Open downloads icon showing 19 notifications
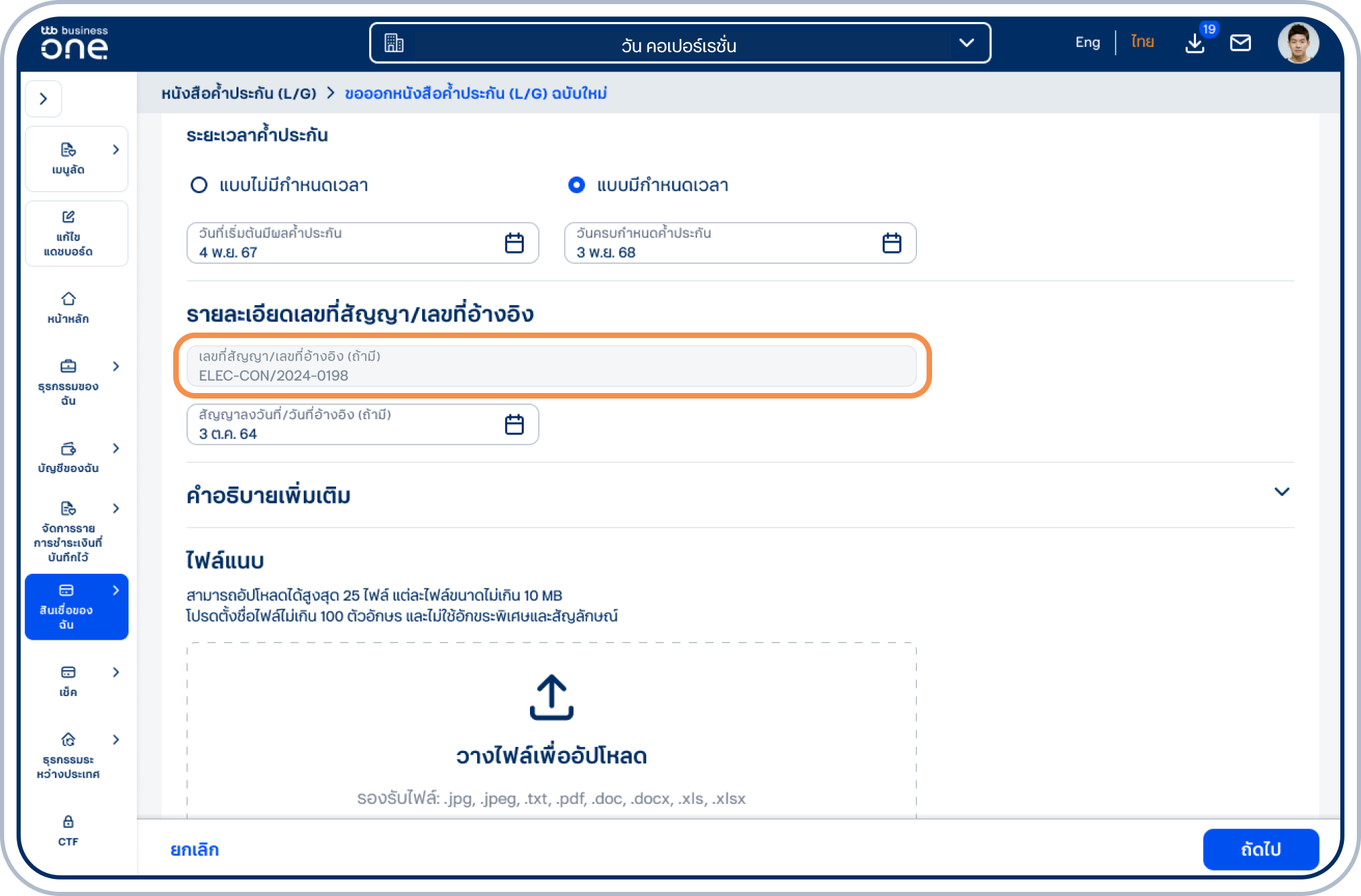 (1195, 43)
